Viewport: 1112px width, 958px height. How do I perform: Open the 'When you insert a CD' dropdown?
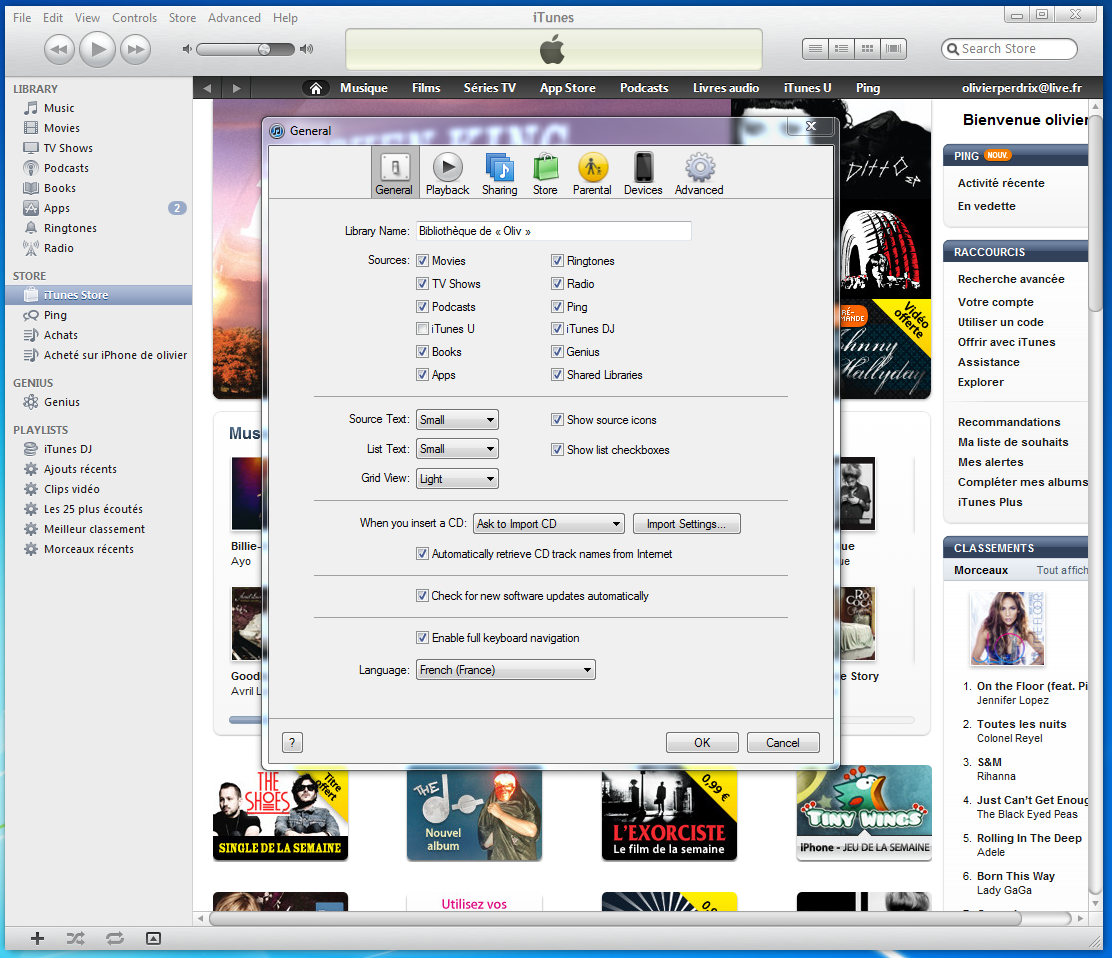click(548, 523)
